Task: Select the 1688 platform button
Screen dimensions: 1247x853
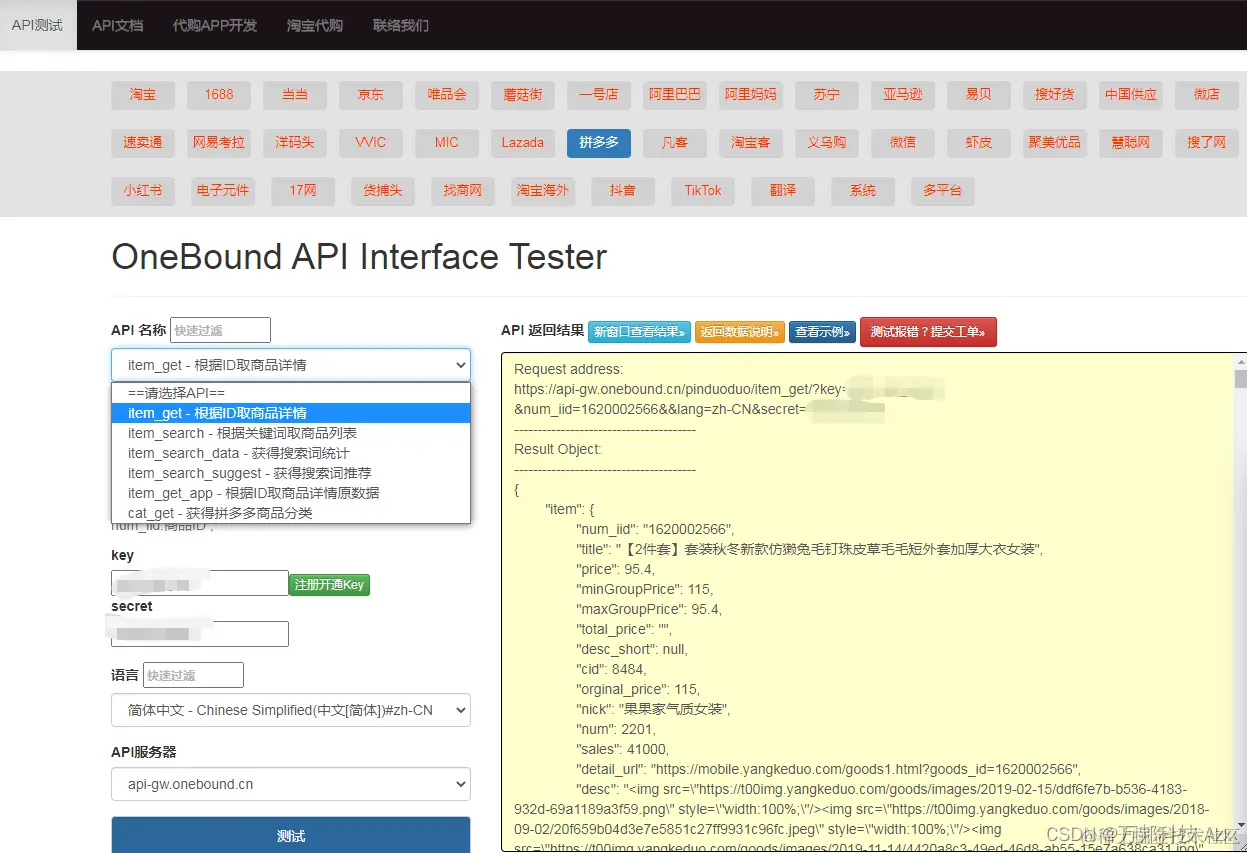Action: [x=219, y=95]
